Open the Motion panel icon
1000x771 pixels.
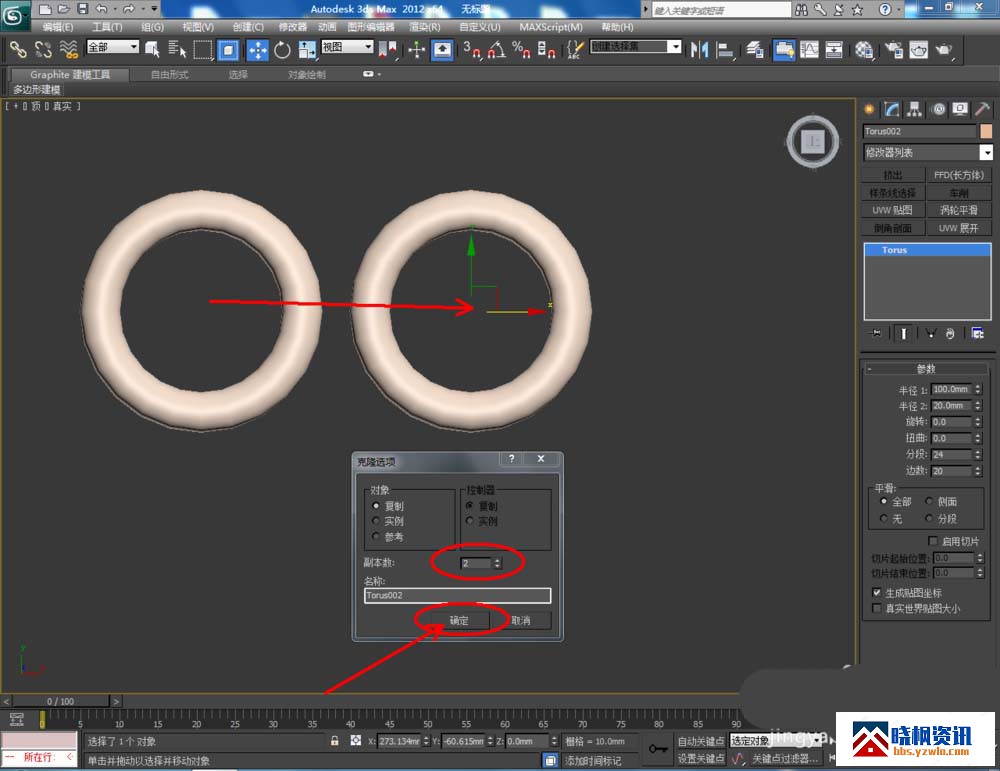click(x=938, y=110)
